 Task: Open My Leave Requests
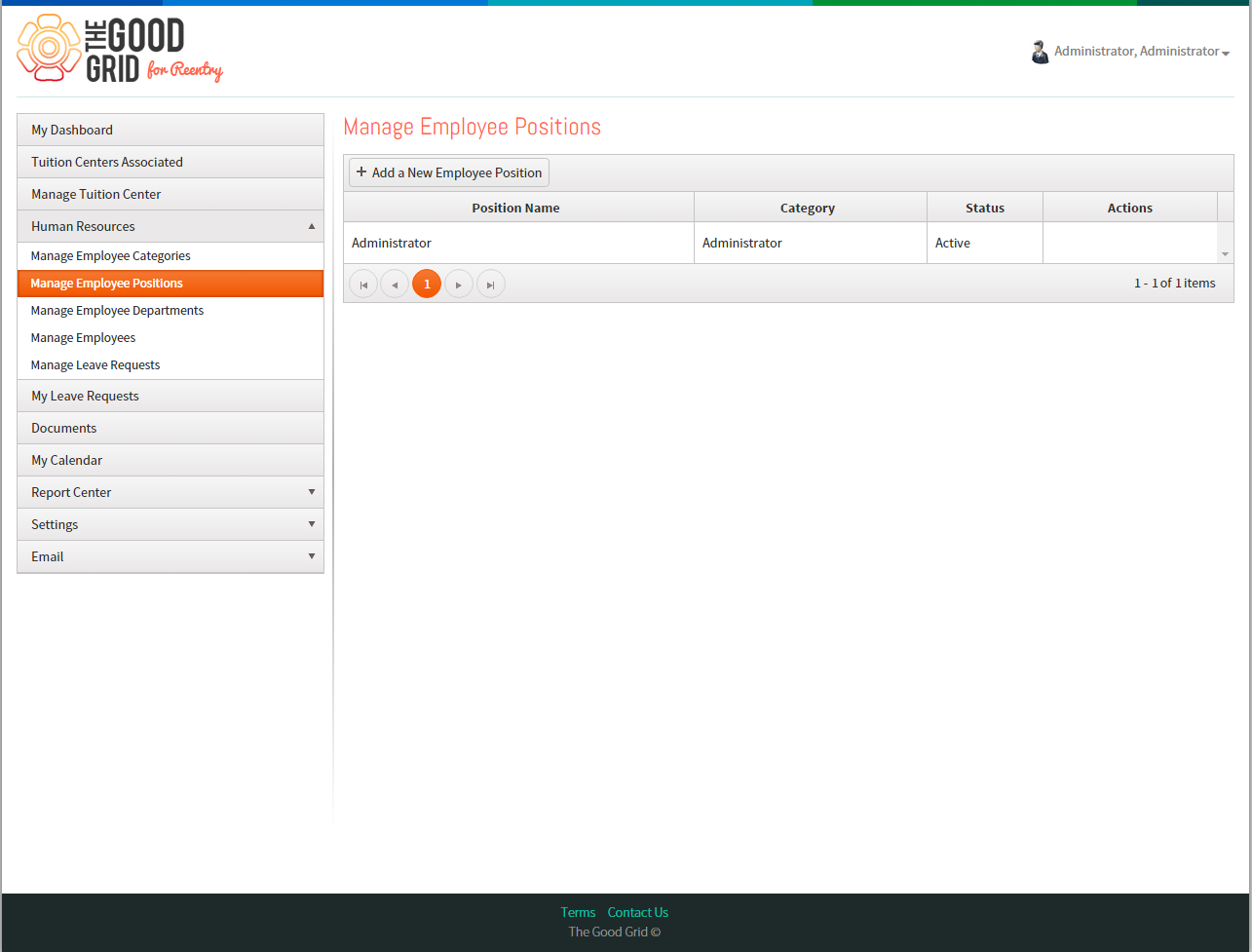click(171, 396)
